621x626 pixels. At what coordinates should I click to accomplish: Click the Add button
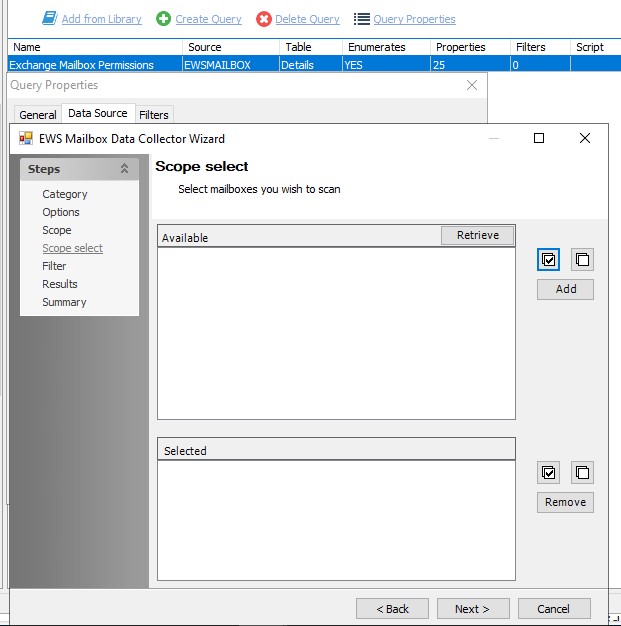pos(565,289)
